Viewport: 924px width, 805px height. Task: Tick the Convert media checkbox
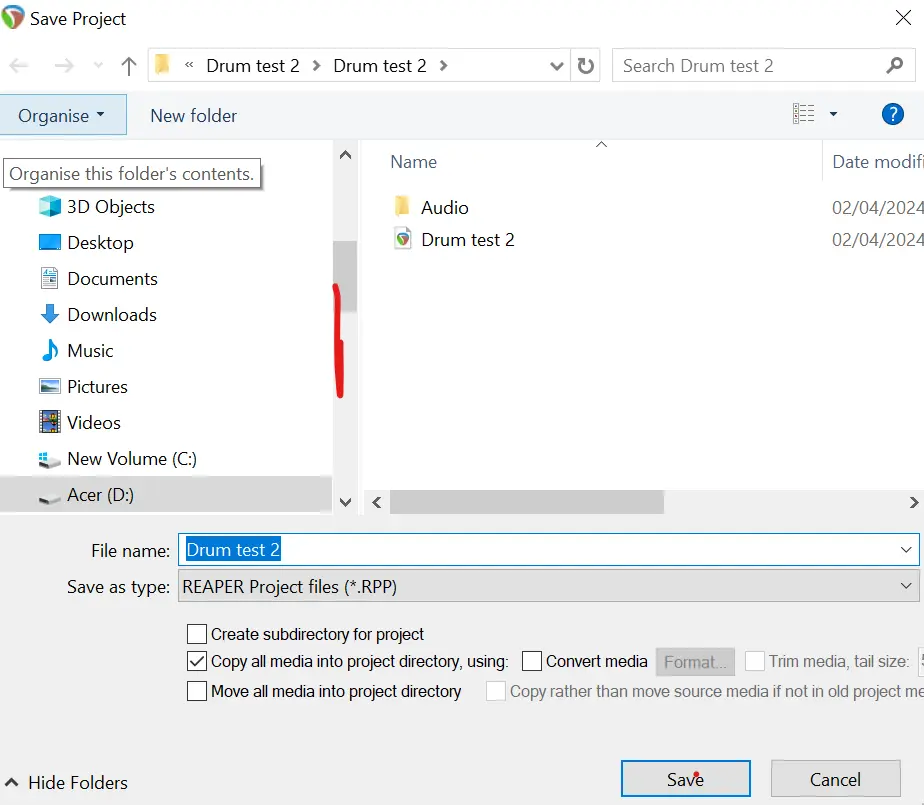[532, 661]
